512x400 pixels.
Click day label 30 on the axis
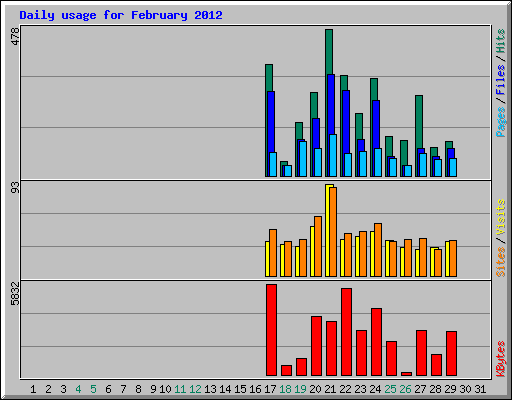coord(465,389)
